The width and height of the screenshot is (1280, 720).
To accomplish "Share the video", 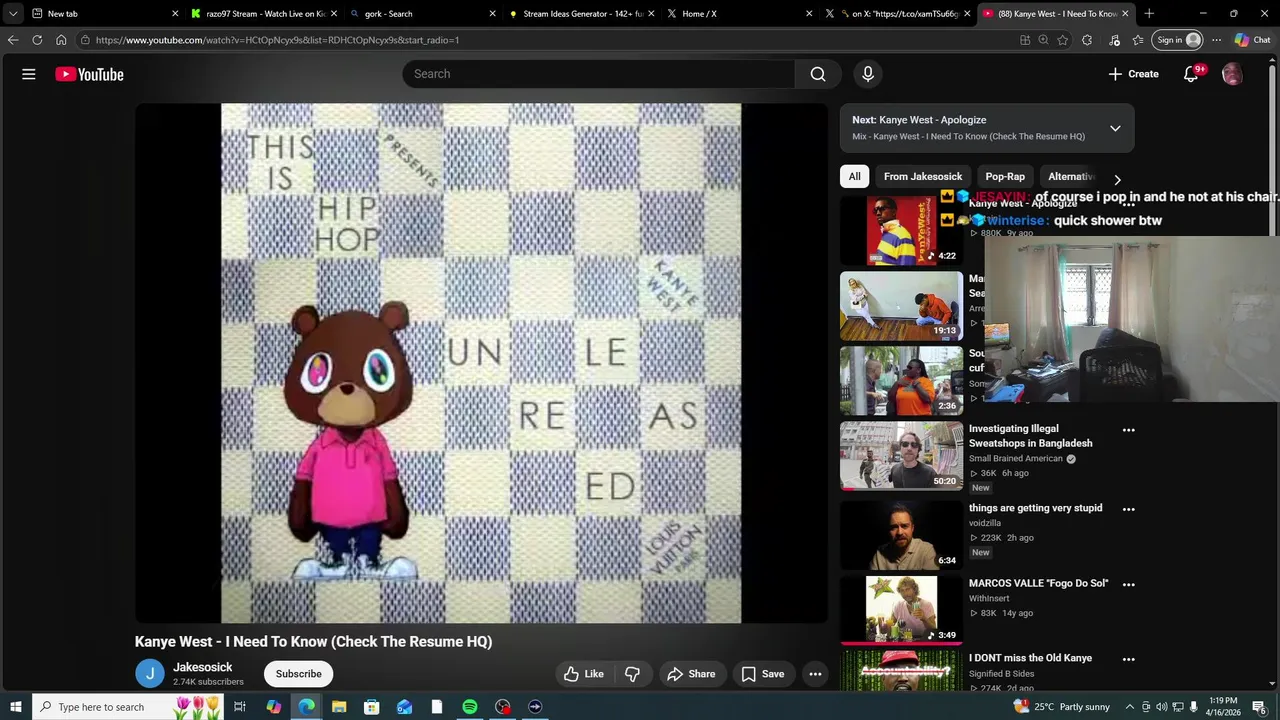I will (691, 674).
